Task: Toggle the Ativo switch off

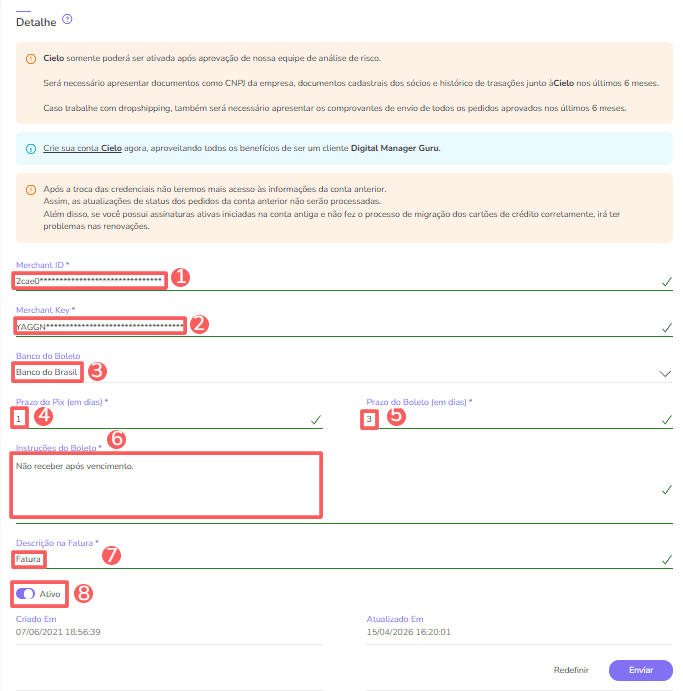Action: point(26,594)
